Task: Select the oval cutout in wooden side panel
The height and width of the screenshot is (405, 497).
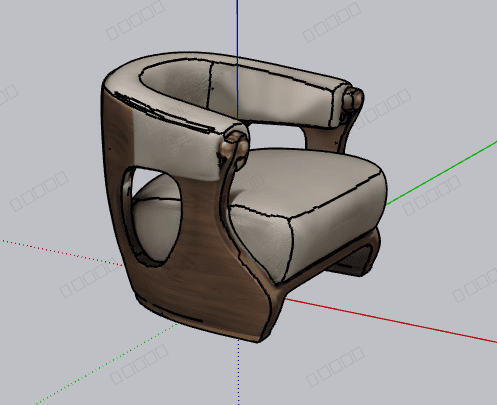Action: tap(153, 217)
